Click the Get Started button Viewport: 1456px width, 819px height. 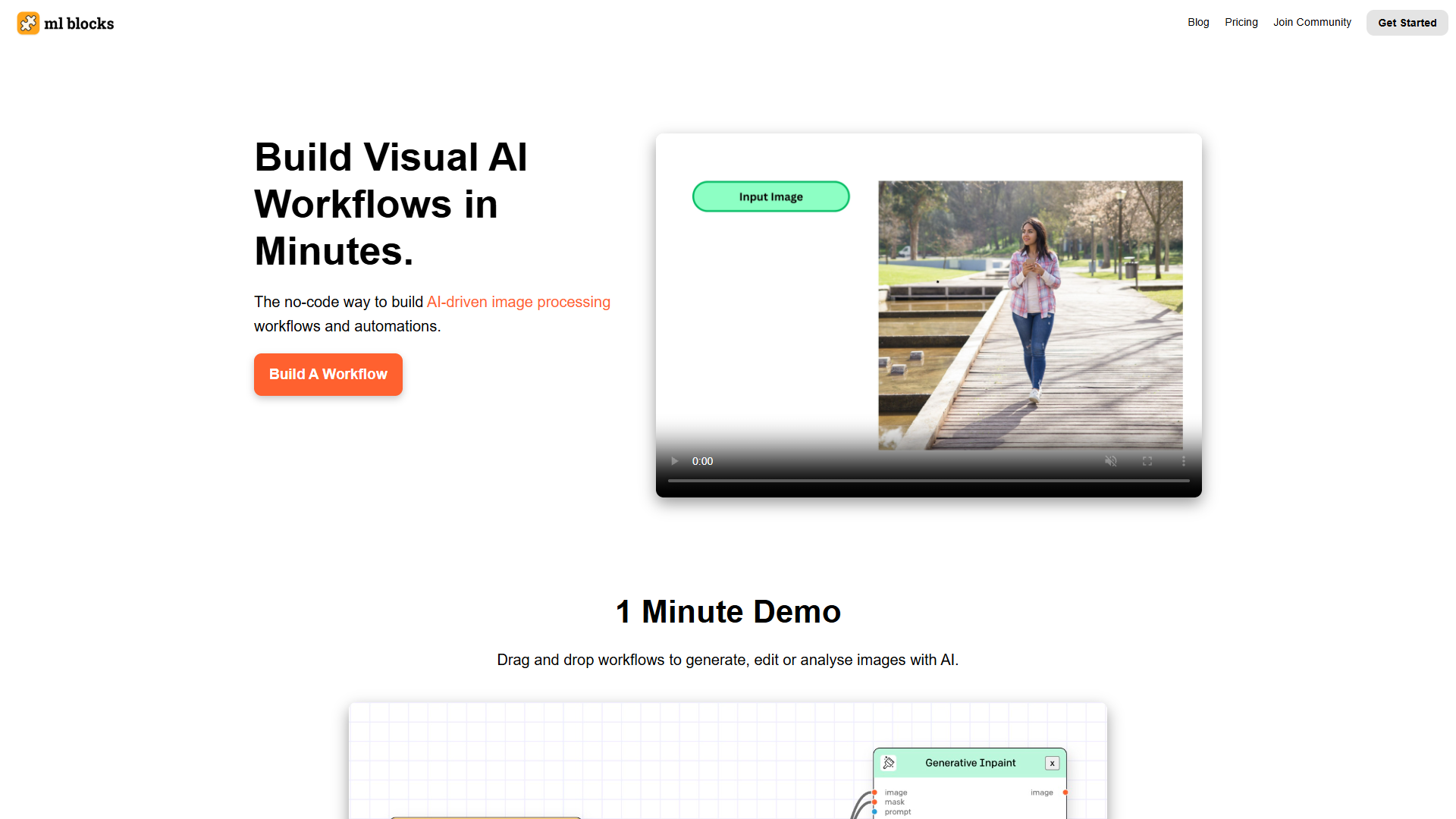pyautogui.click(x=1407, y=23)
